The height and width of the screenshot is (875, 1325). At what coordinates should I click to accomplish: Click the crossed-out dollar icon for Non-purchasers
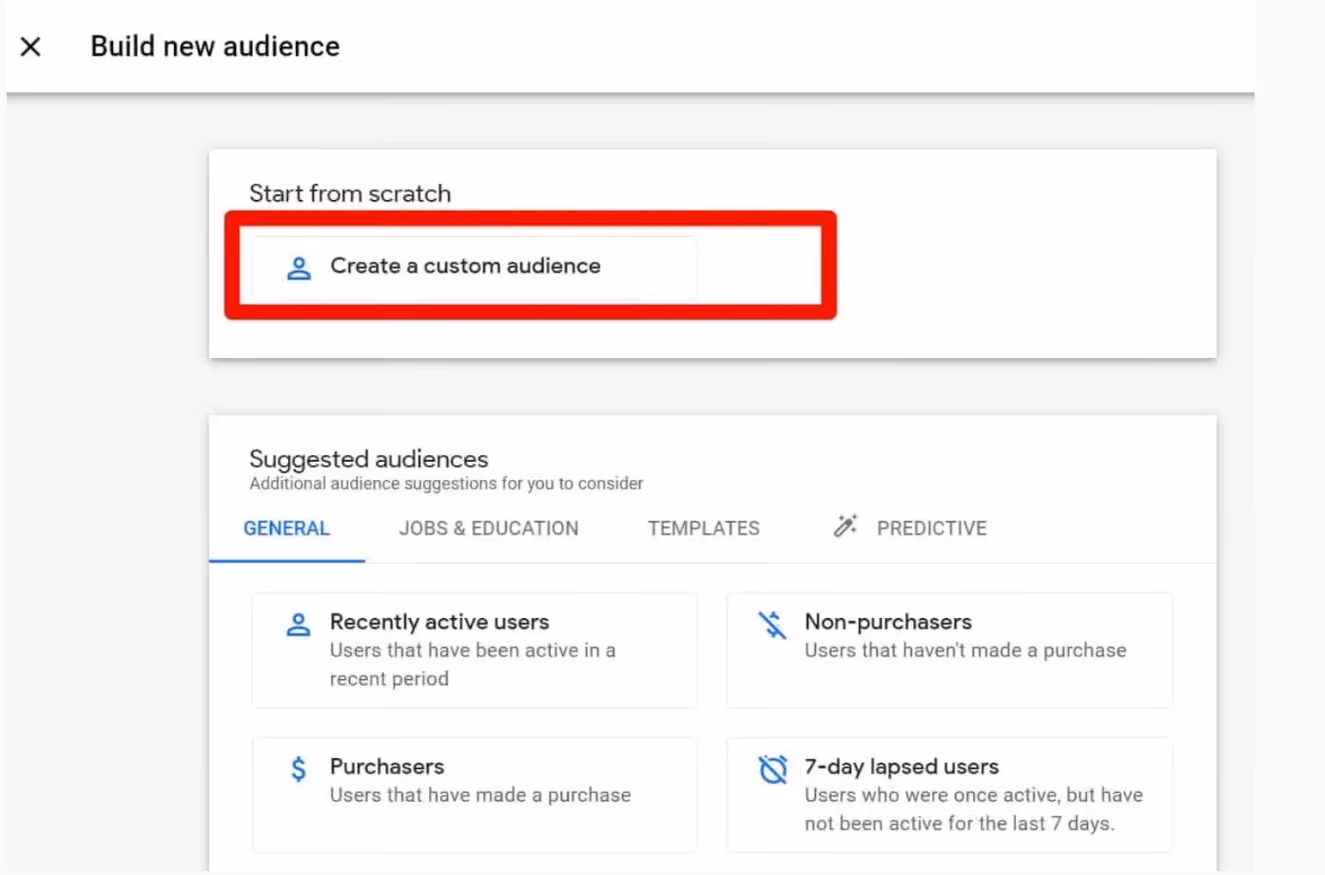coord(772,626)
